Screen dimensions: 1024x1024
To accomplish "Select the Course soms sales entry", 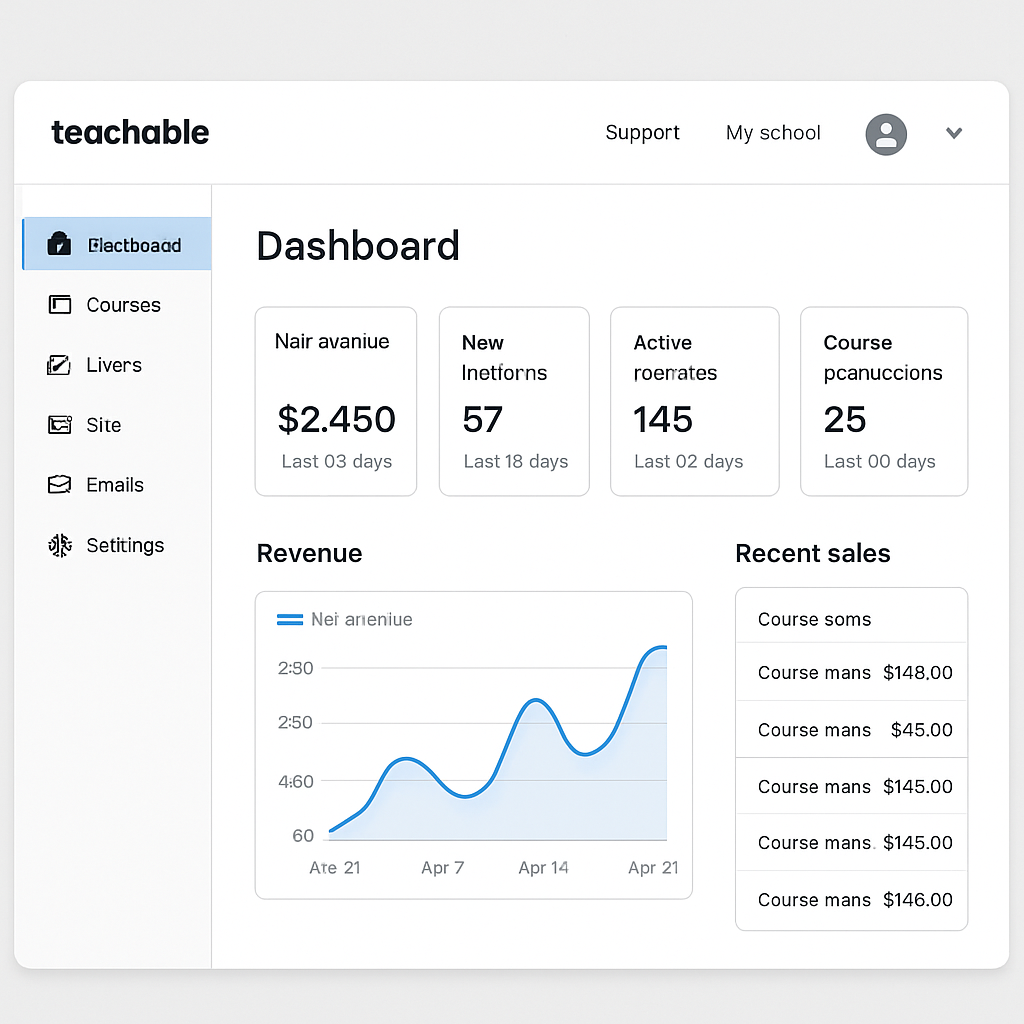I will click(x=850, y=619).
